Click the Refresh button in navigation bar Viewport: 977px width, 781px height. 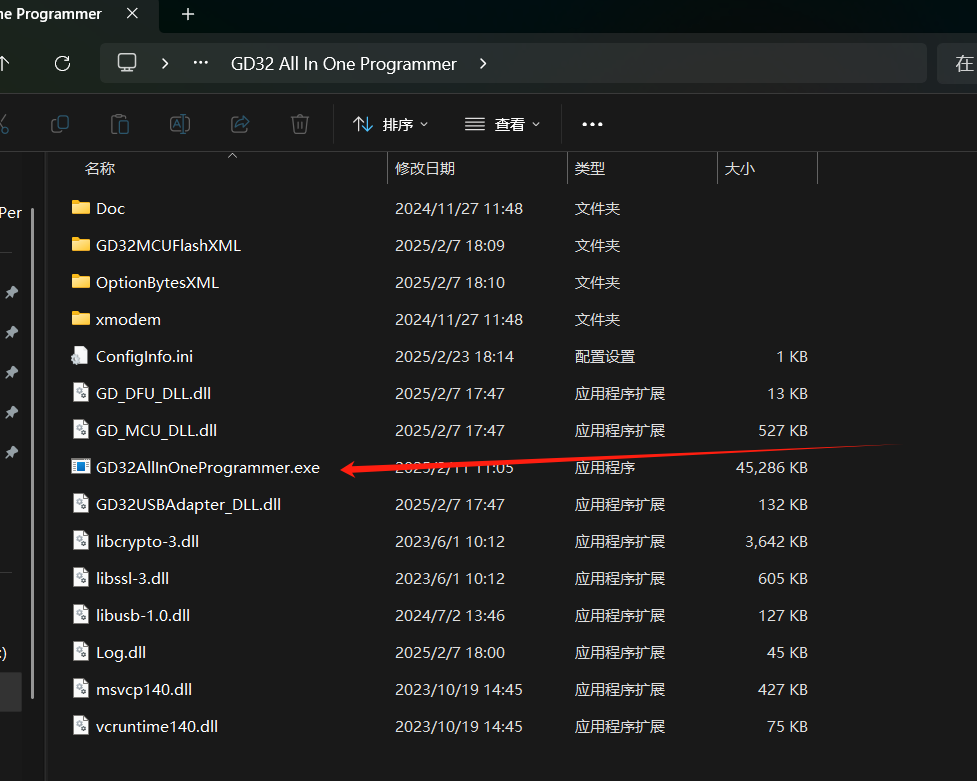click(62, 63)
